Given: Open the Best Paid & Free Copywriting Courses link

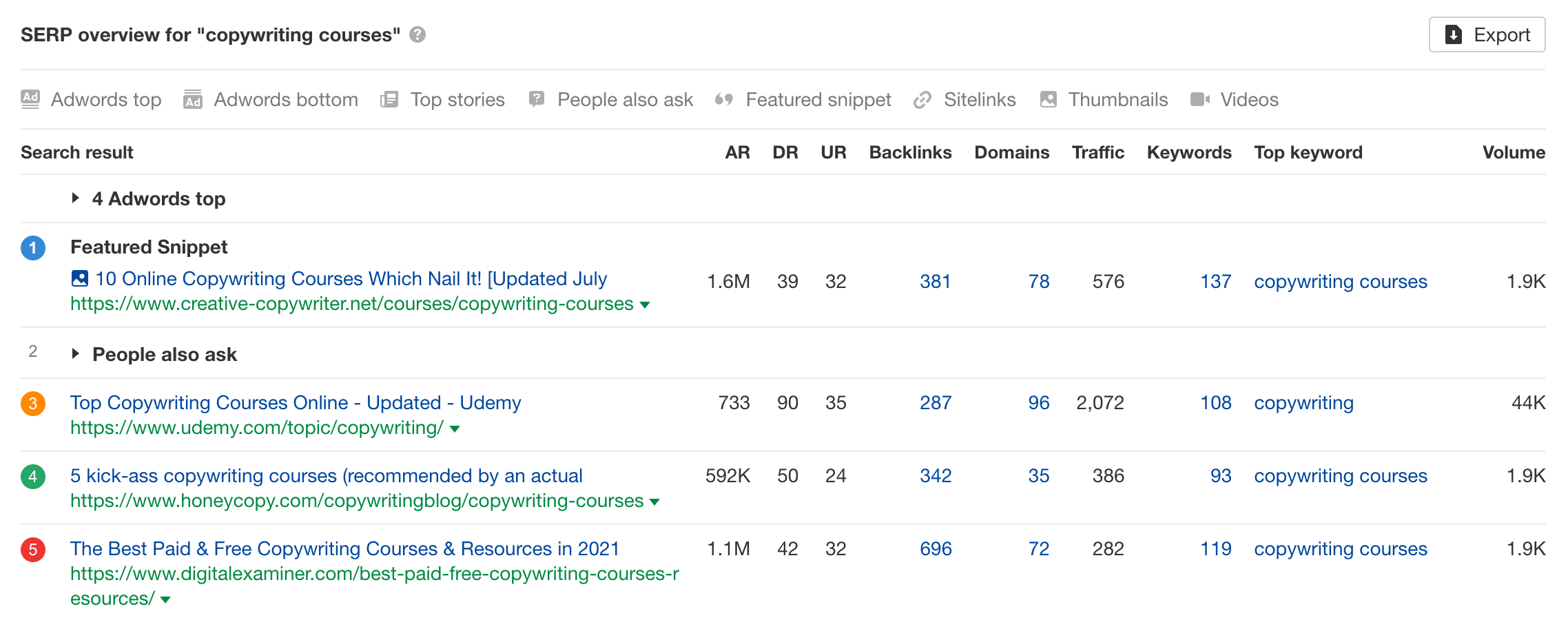Looking at the screenshot, I should pyautogui.click(x=344, y=548).
